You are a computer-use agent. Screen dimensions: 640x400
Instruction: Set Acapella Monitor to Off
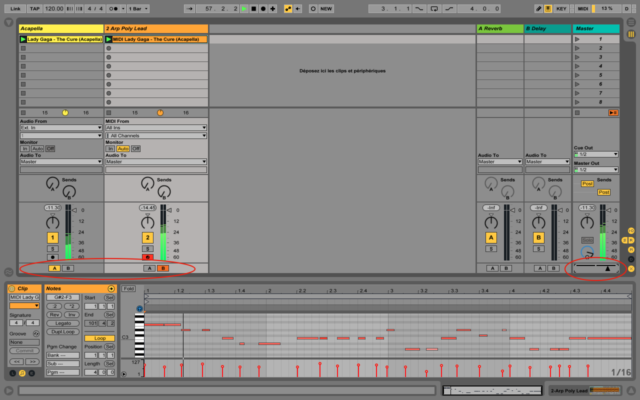pyautogui.click(x=50, y=149)
